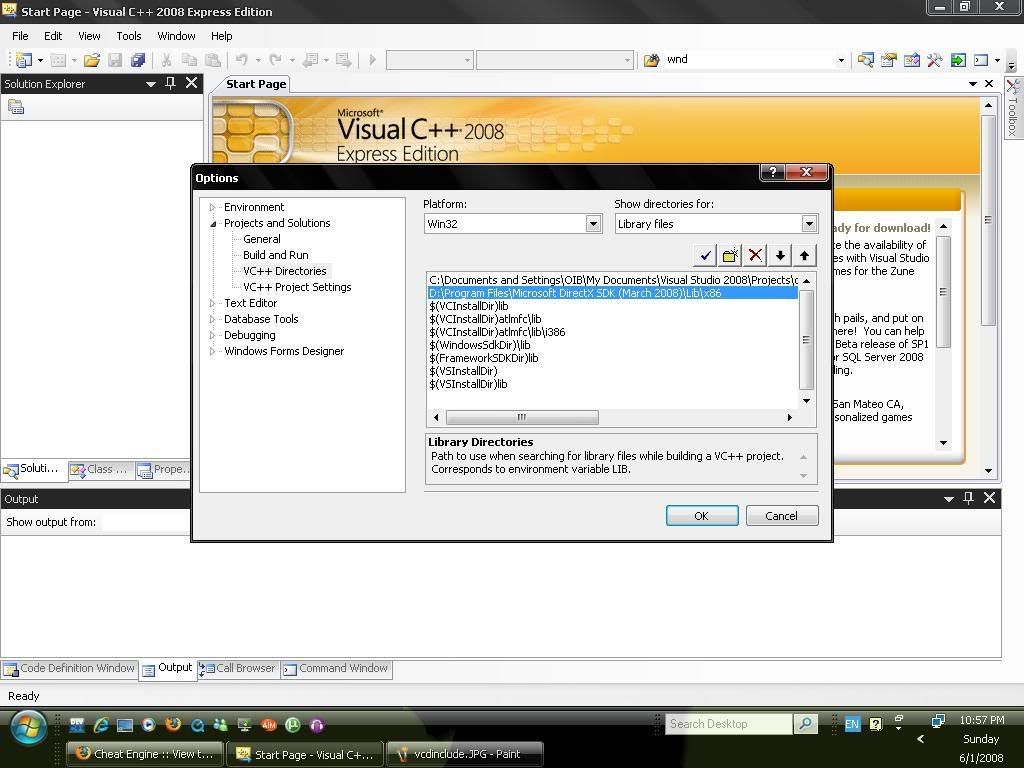Image resolution: width=1024 pixels, height=768 pixels.
Task: Open the Edit menu
Action: coord(53,36)
